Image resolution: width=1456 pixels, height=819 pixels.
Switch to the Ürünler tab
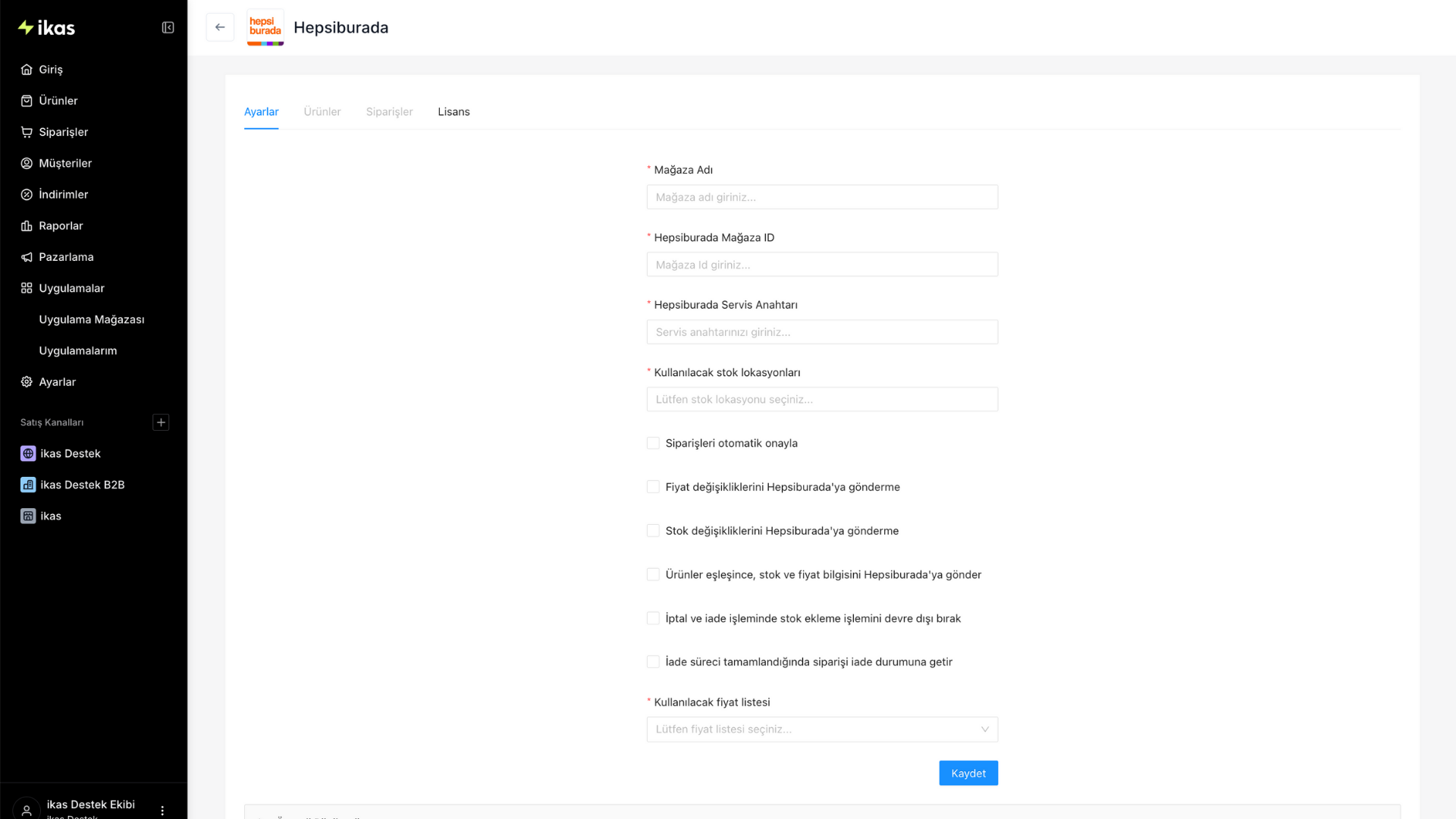pos(322,112)
